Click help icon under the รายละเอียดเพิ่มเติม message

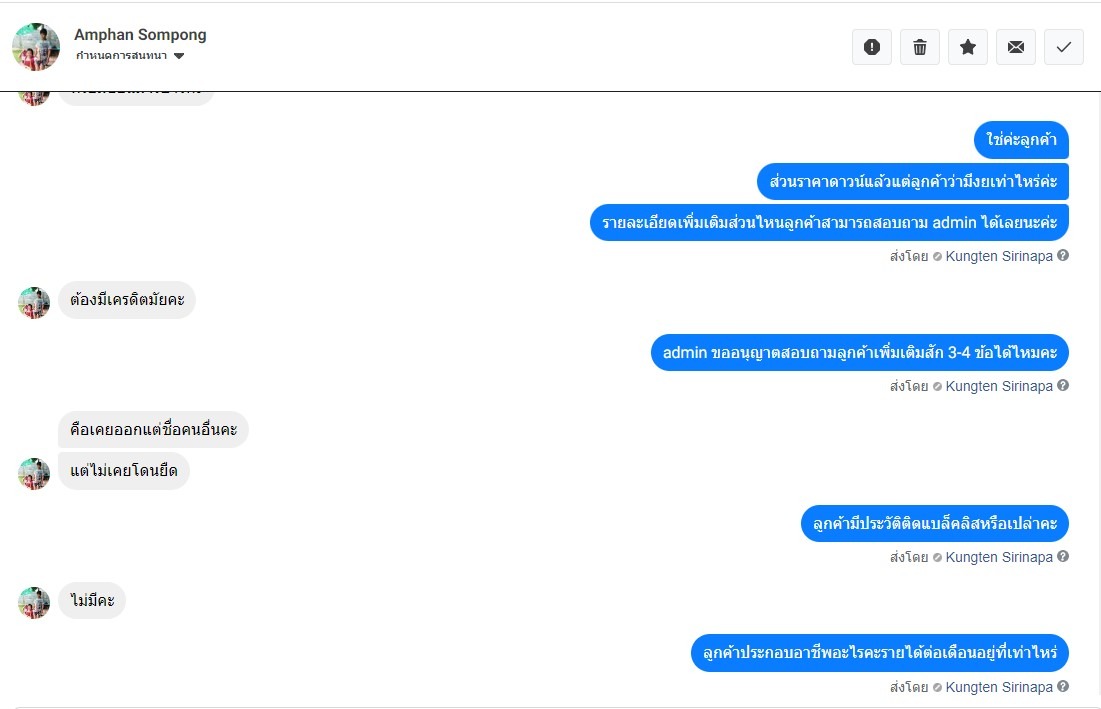1063,256
